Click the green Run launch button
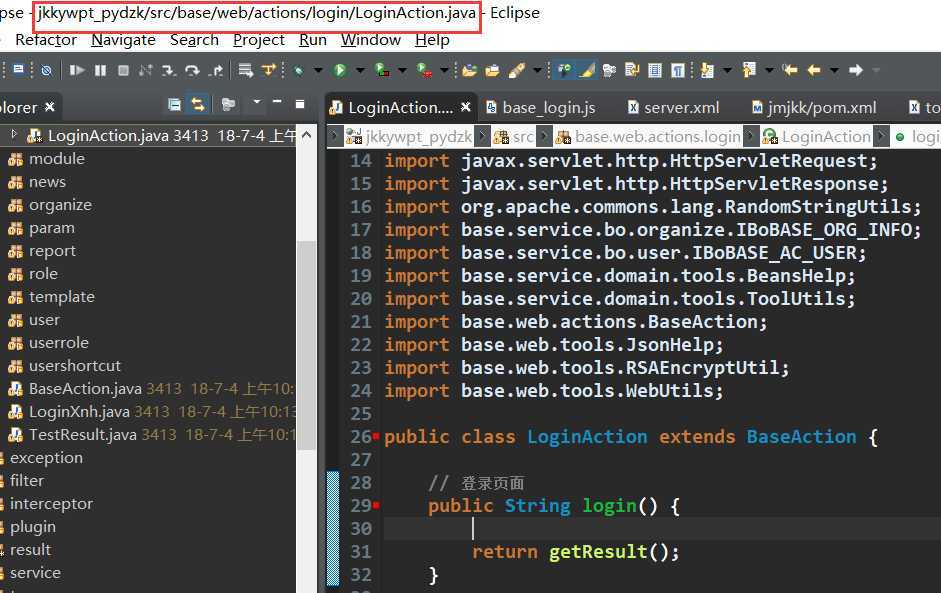The image size is (941, 593). 340,70
